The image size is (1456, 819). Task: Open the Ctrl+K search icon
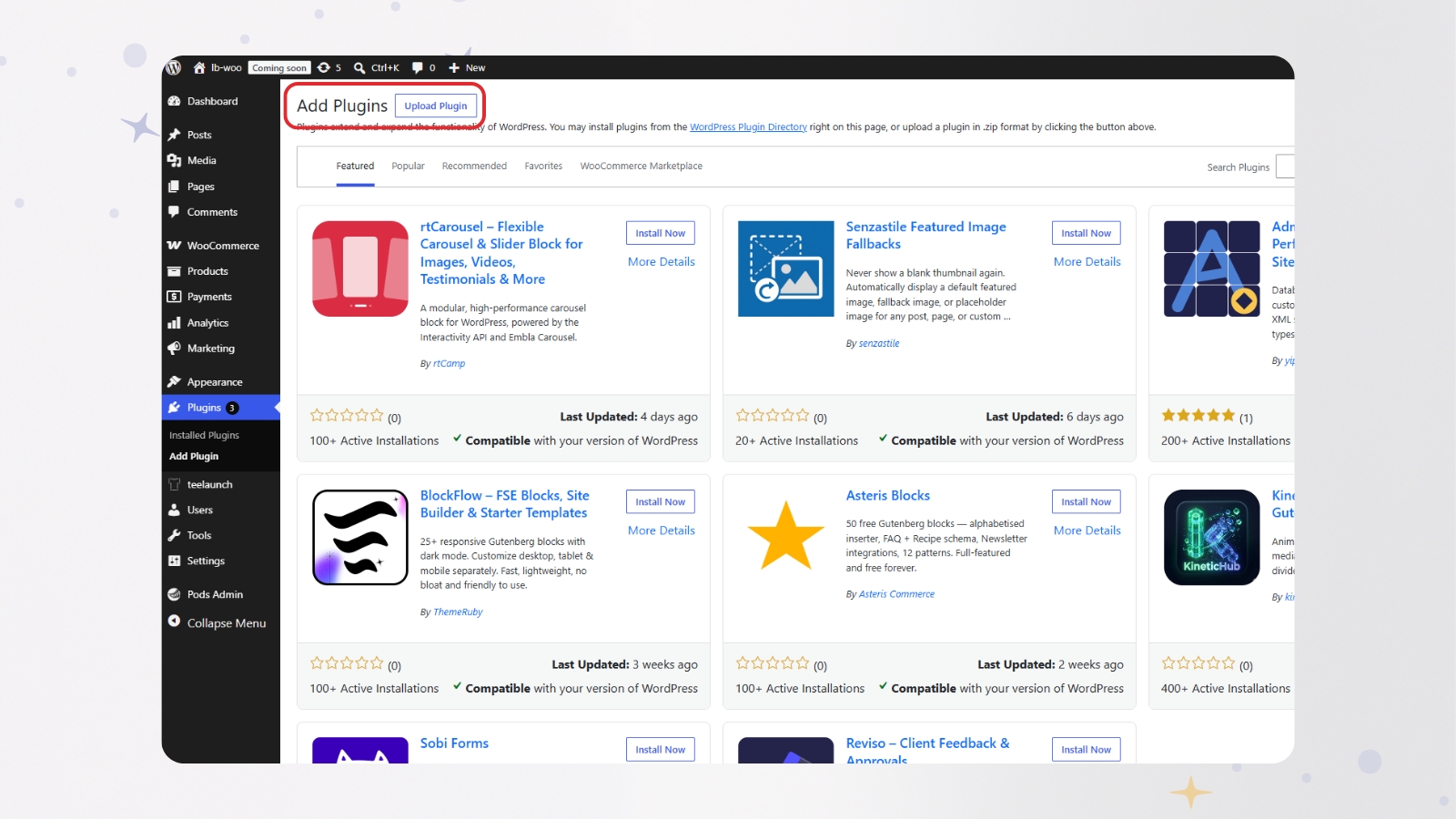click(x=359, y=67)
